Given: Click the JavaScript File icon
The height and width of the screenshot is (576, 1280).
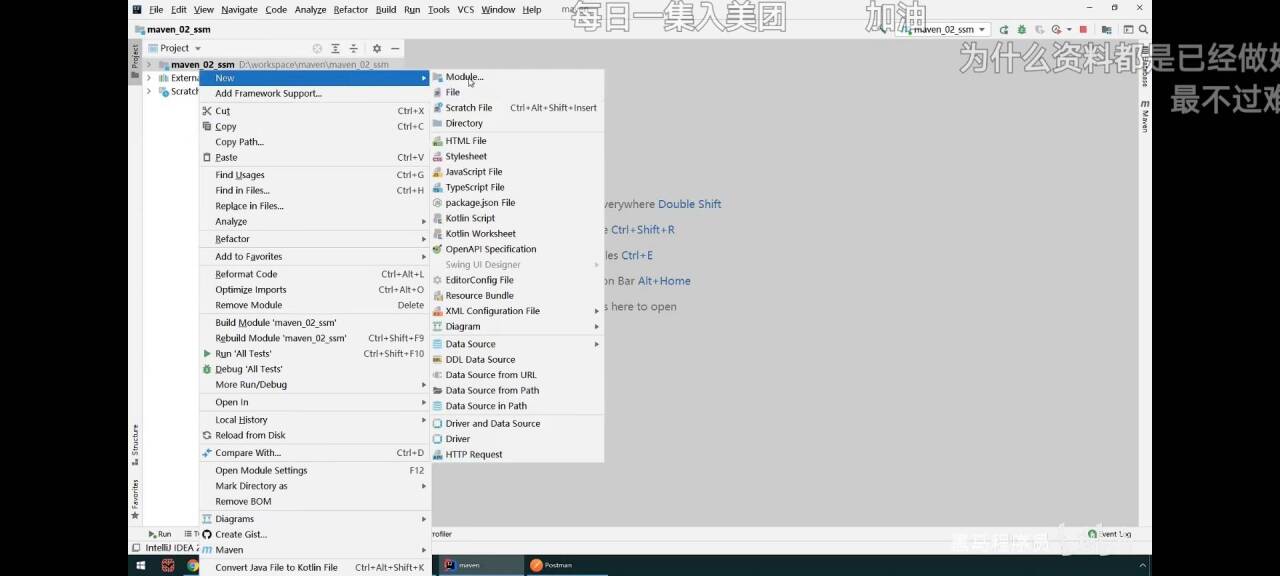Looking at the screenshot, I should (x=437, y=172).
